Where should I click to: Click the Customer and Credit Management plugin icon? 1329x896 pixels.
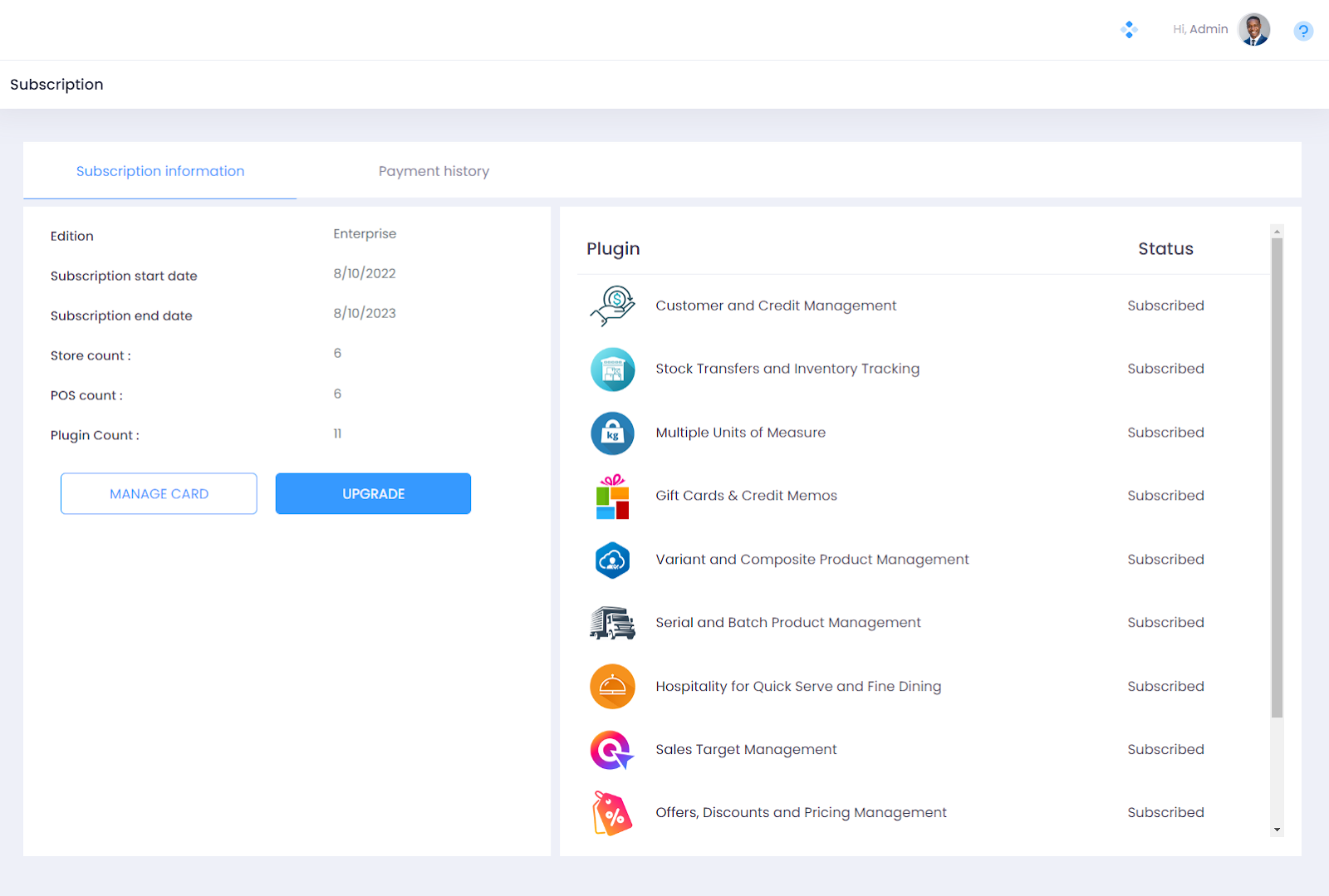click(612, 306)
